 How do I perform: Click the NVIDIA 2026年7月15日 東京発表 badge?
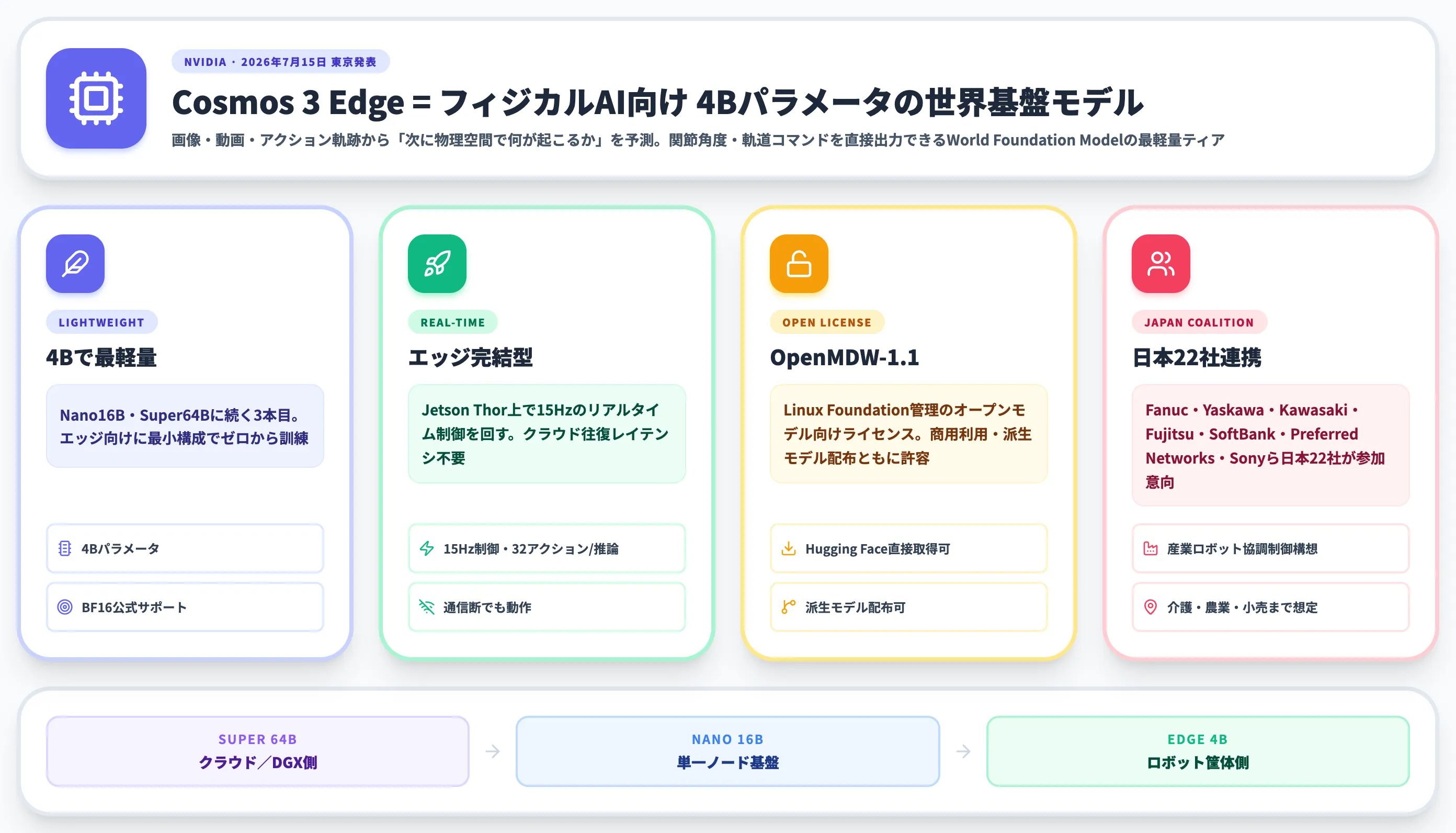click(281, 62)
